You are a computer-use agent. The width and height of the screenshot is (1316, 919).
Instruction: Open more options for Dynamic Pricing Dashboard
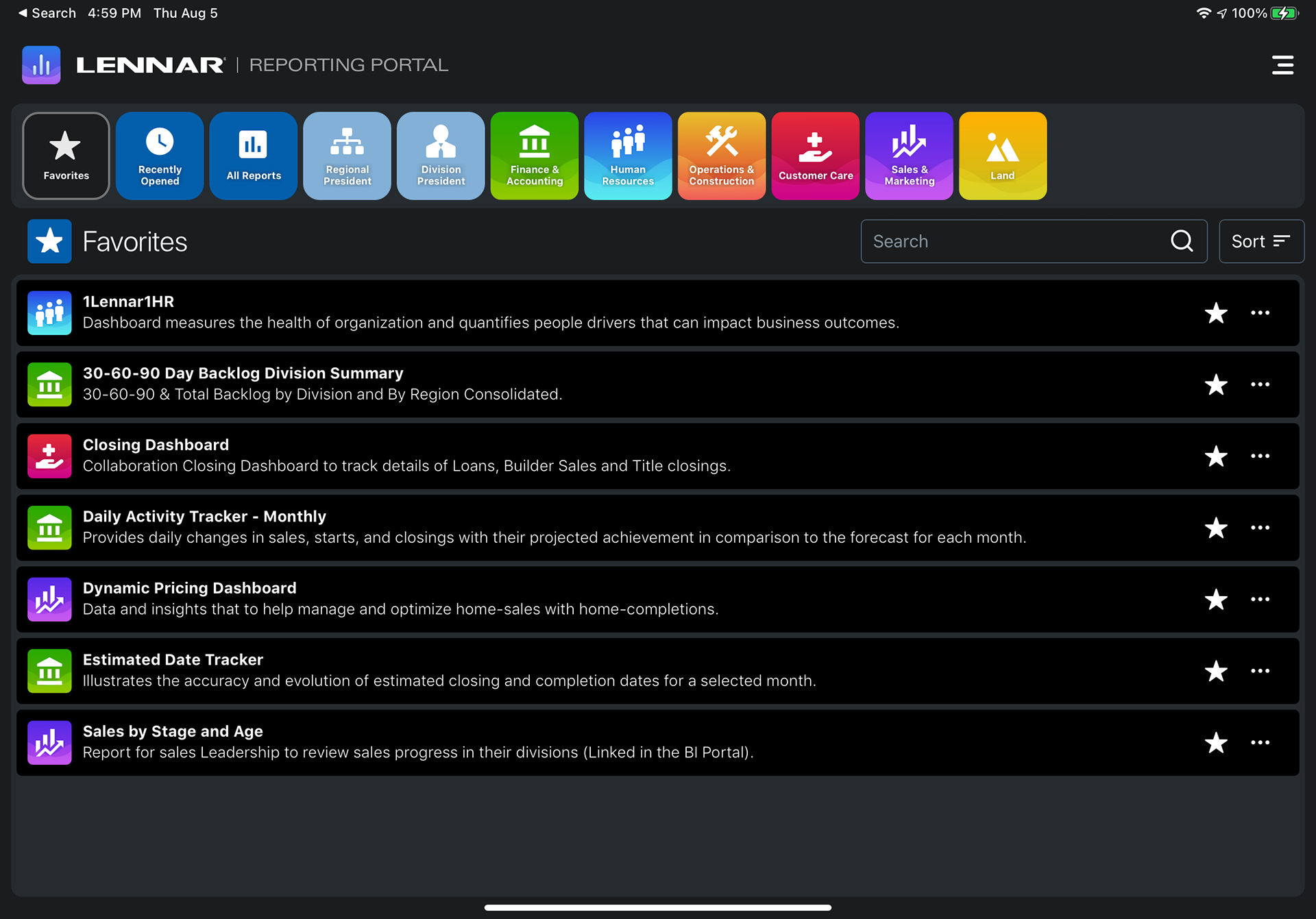point(1260,600)
